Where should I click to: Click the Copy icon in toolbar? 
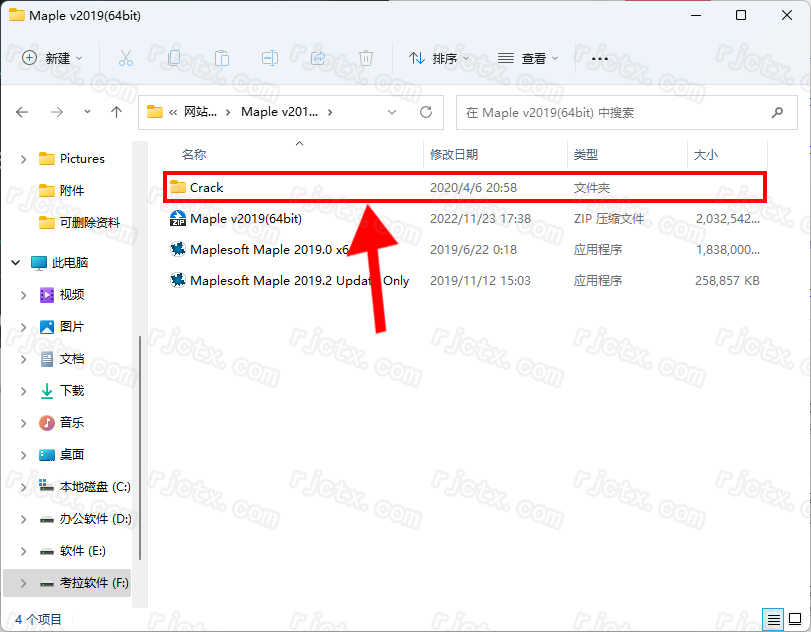[174, 58]
